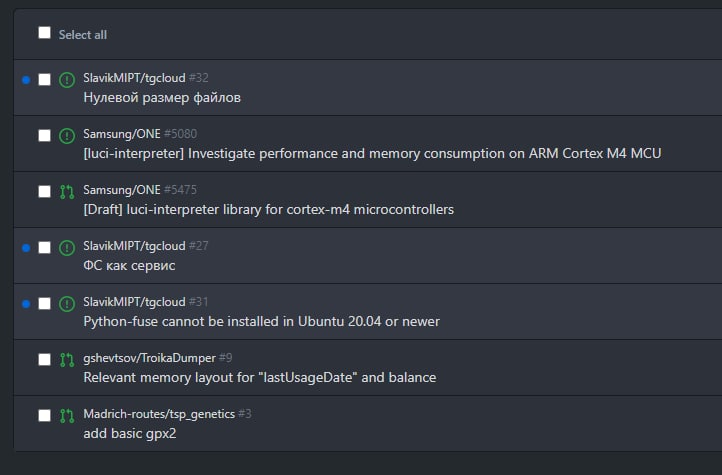The image size is (722, 475).
Task: Click pull request icon for TroikaDumper #9
Action: click(67, 360)
